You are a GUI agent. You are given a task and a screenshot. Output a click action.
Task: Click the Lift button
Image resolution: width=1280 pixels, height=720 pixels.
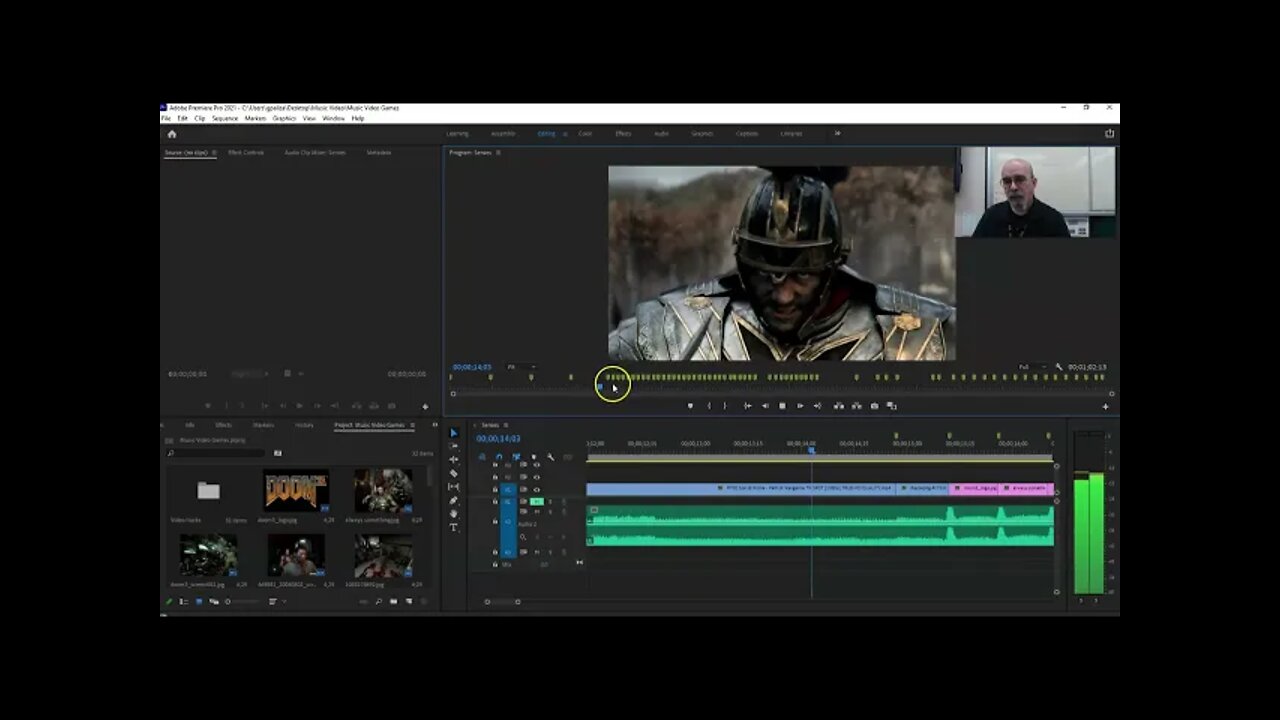(839, 406)
